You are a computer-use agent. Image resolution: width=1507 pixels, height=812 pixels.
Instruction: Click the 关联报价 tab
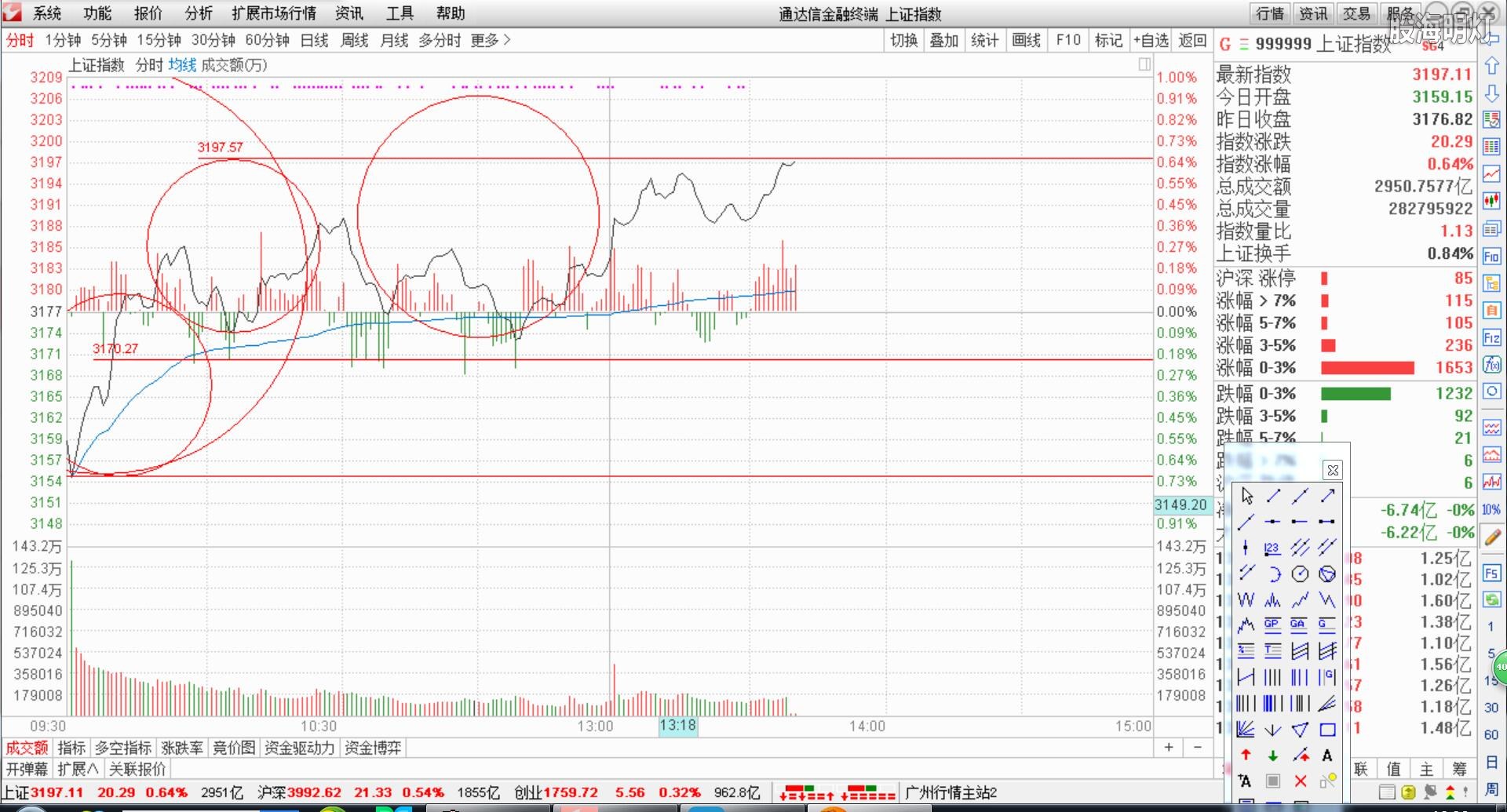(x=137, y=769)
